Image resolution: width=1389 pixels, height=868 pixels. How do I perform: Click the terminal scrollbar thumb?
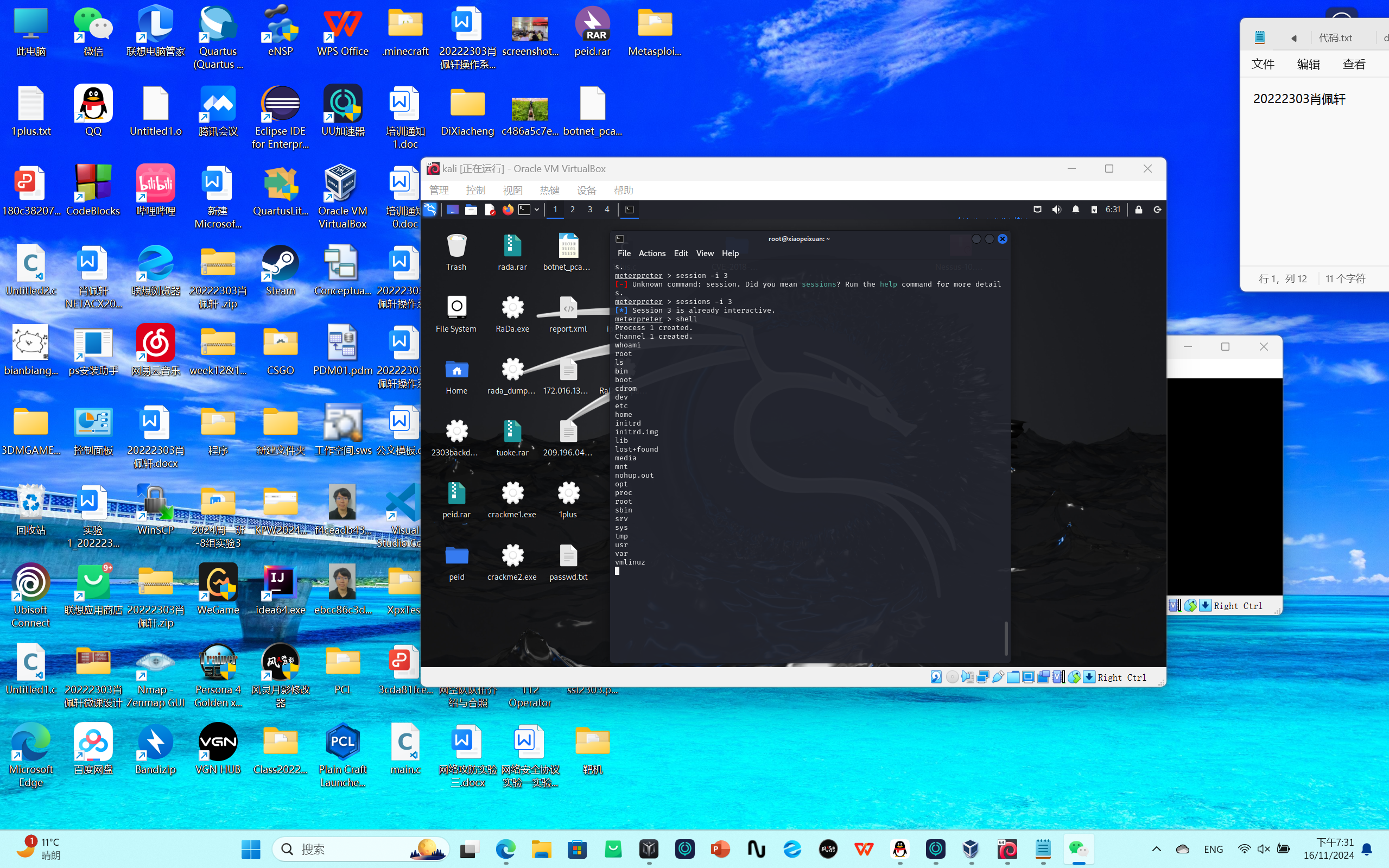1006,638
